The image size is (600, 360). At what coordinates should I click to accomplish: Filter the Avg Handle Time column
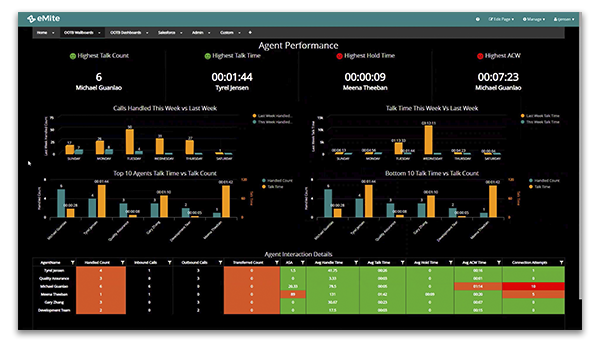click(x=356, y=262)
